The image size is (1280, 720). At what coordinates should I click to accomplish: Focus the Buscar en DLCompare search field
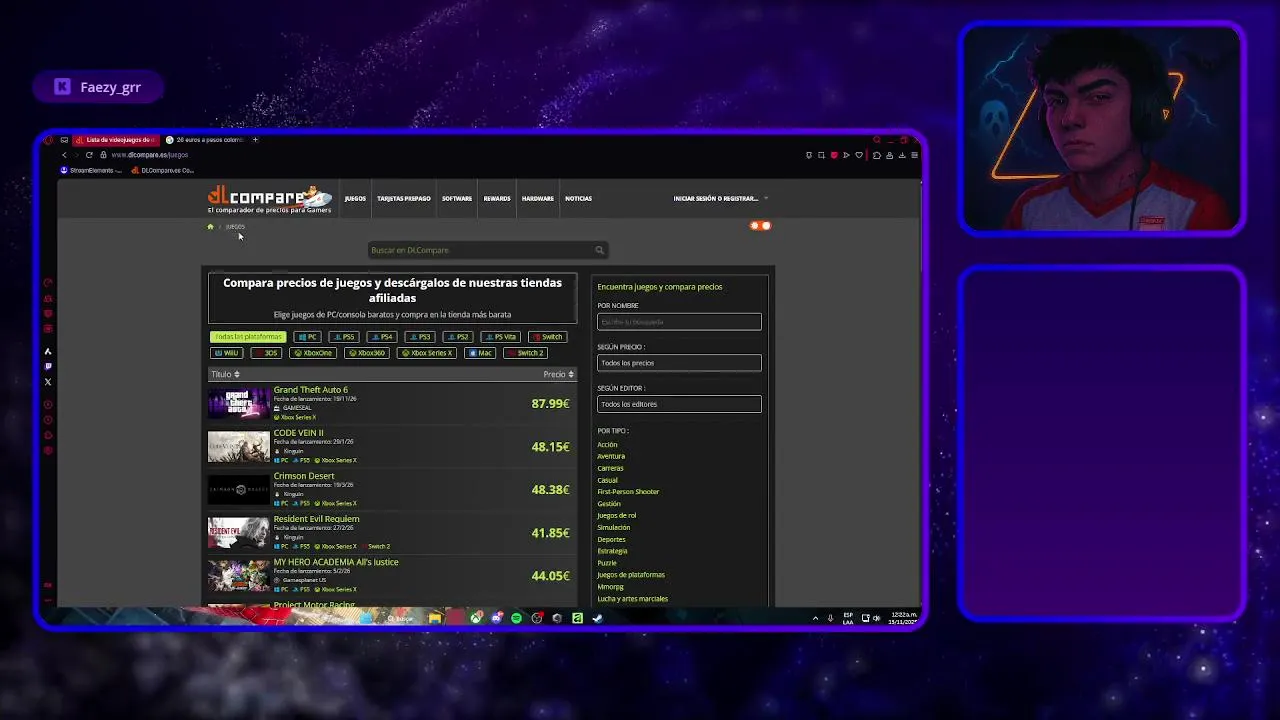tap(480, 250)
